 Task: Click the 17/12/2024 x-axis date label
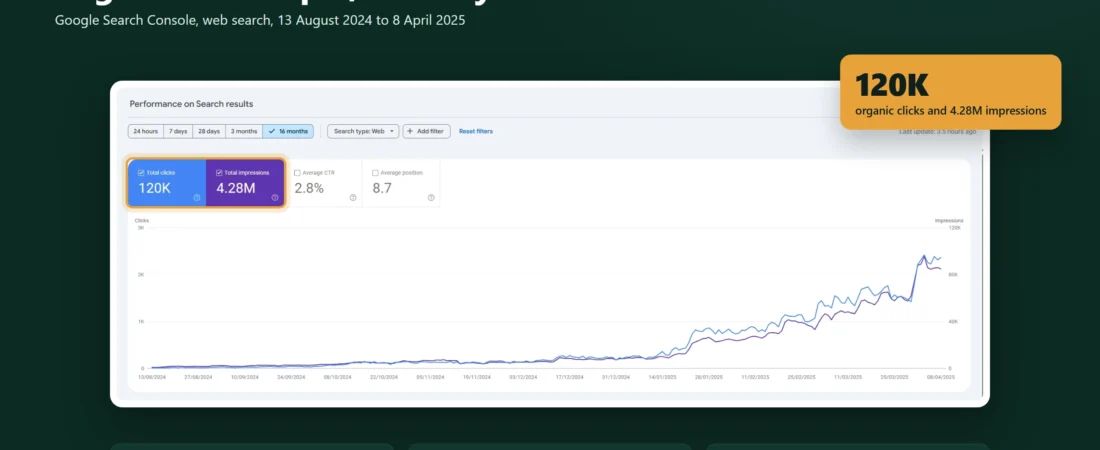click(x=570, y=377)
